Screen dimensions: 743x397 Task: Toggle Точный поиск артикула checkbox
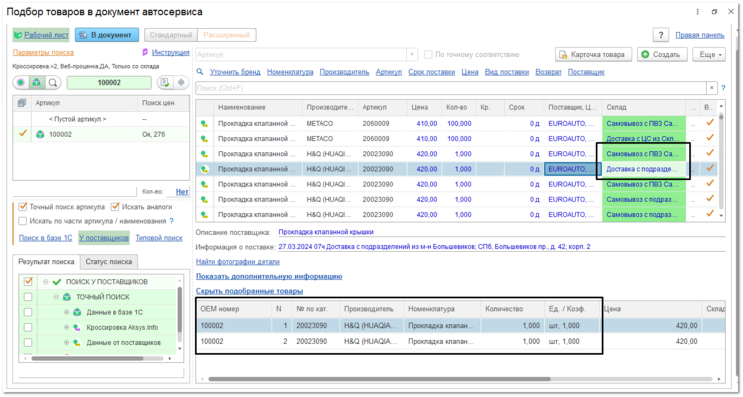click(x=22, y=207)
